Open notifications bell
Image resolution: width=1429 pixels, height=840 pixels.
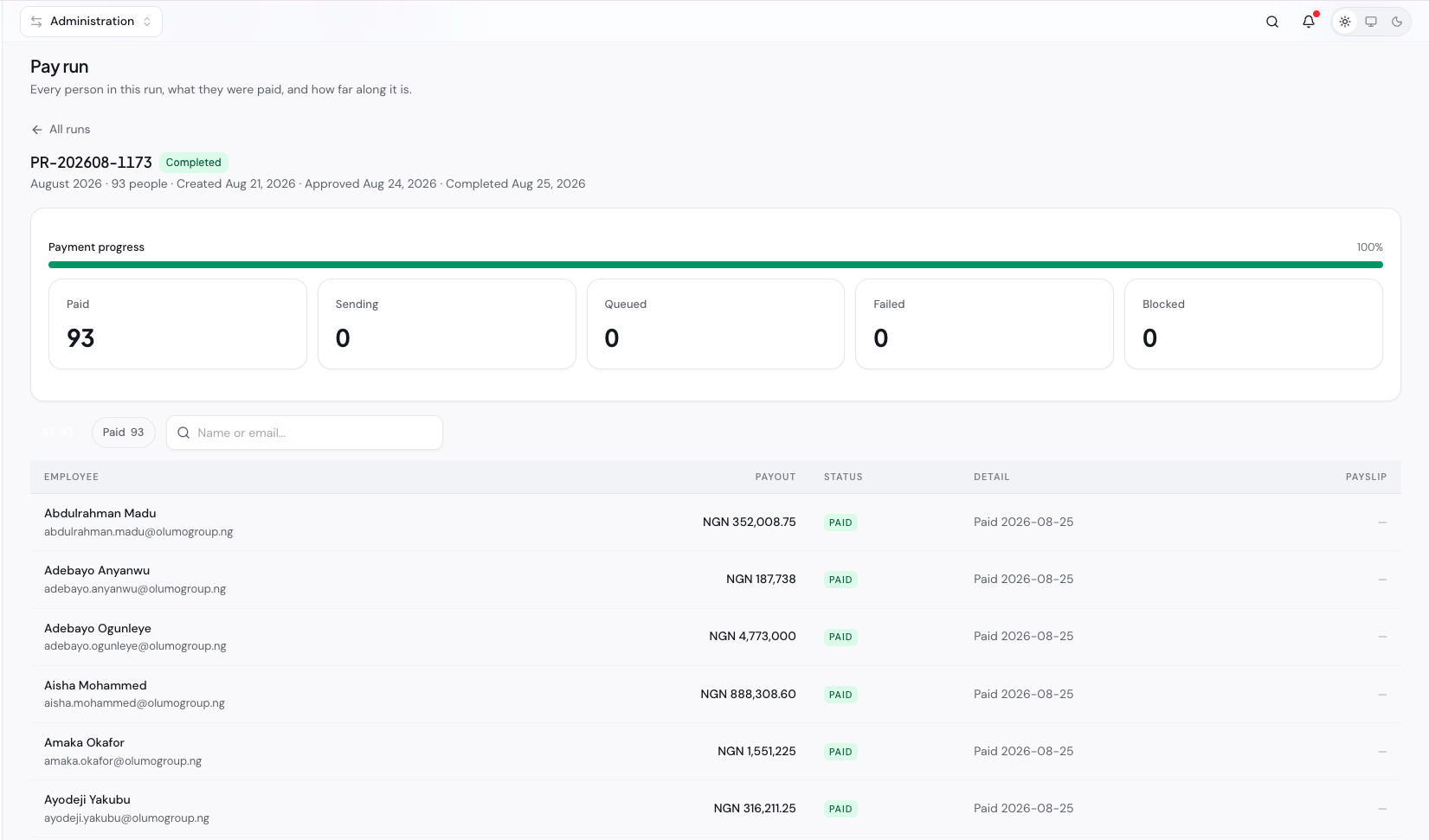[1309, 22]
